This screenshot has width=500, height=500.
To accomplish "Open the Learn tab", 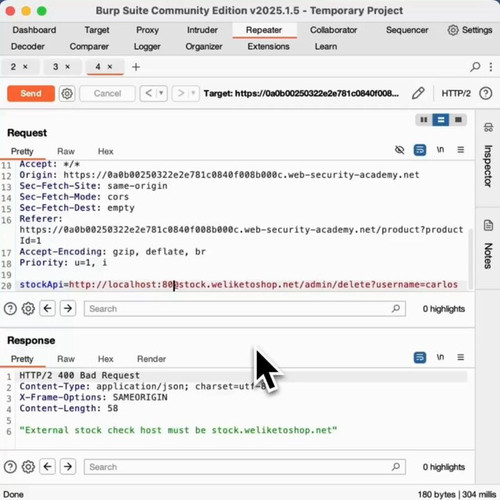I will [x=326, y=47].
